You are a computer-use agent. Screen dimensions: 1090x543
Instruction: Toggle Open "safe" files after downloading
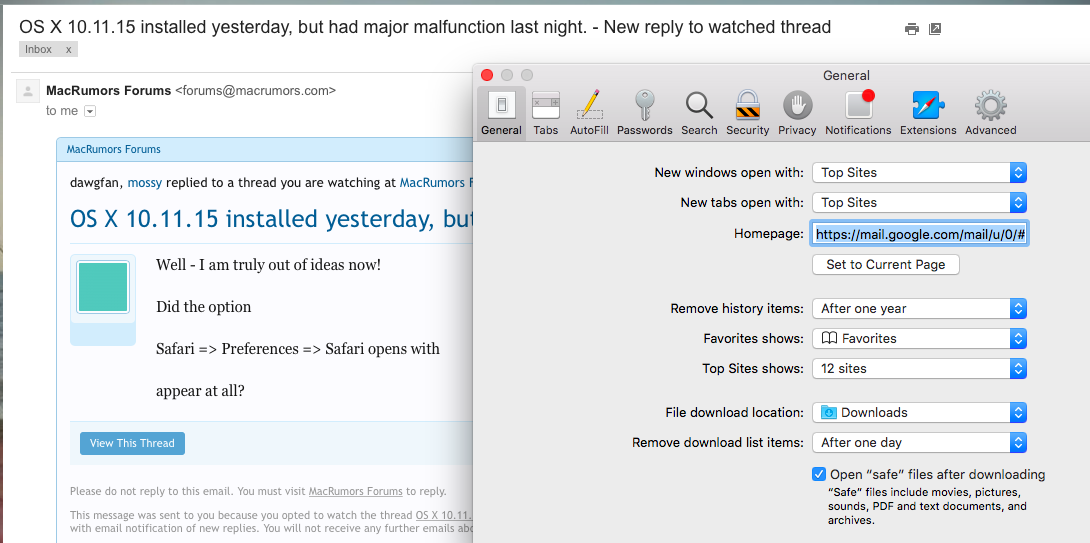click(x=818, y=474)
